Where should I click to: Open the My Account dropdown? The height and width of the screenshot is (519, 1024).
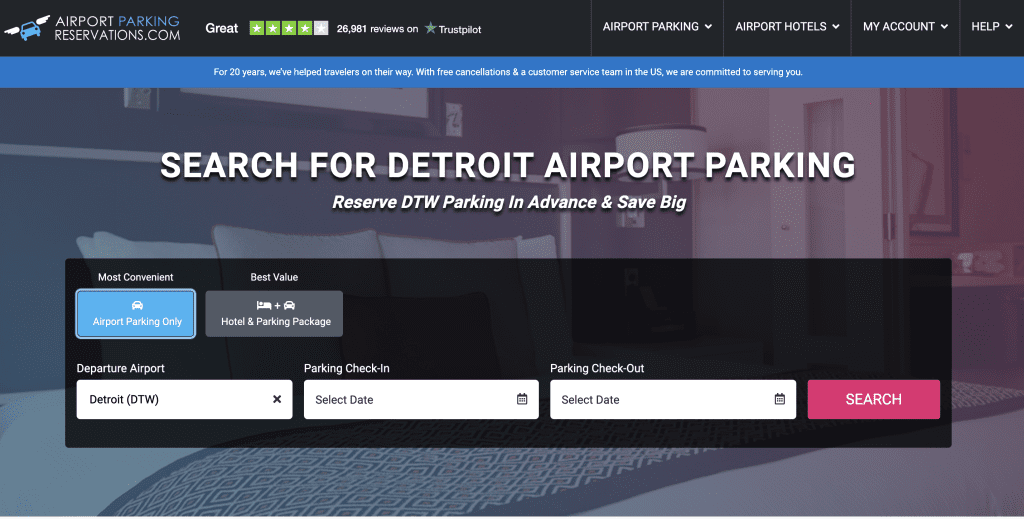905,27
